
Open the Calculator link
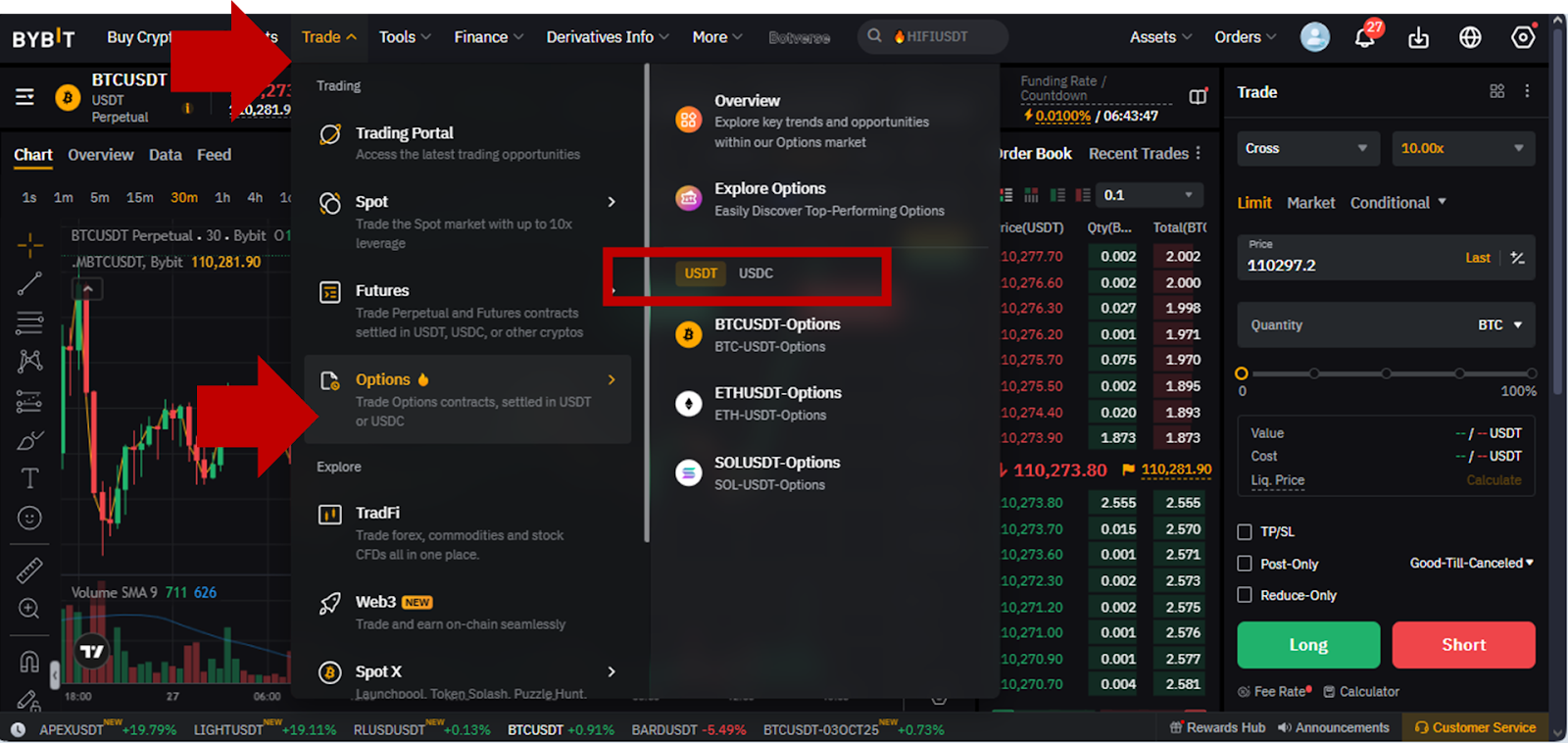coord(1361,692)
